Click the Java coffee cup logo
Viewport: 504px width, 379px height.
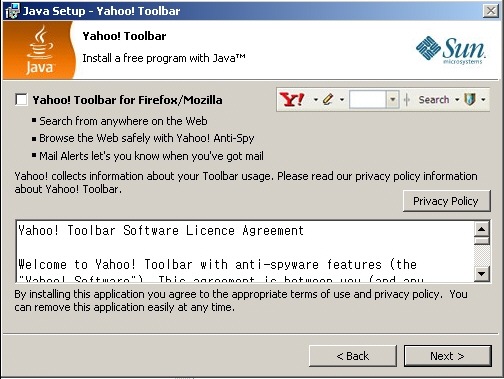click(x=40, y=50)
